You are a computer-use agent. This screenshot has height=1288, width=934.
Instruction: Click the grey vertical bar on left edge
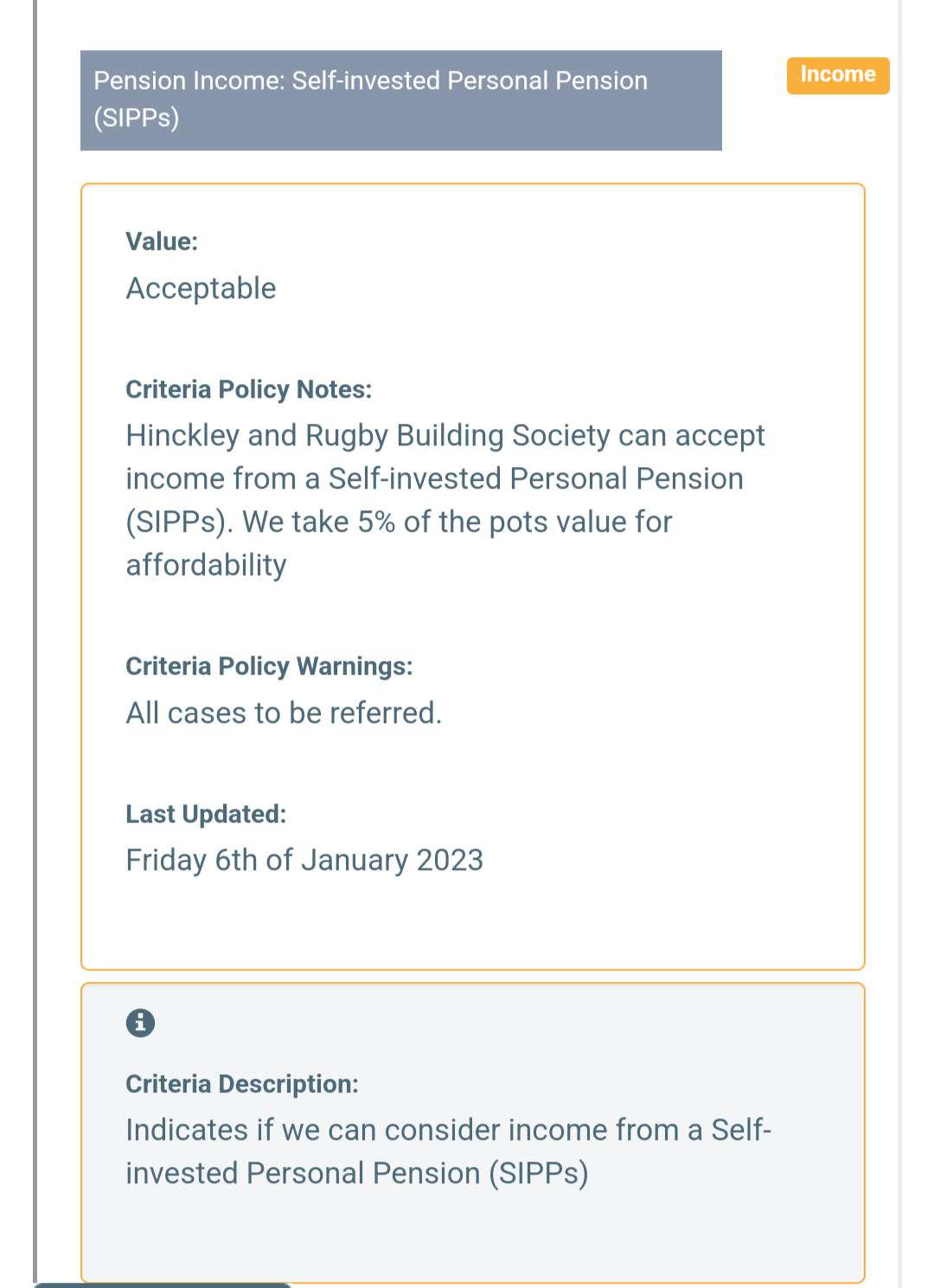coord(35,640)
